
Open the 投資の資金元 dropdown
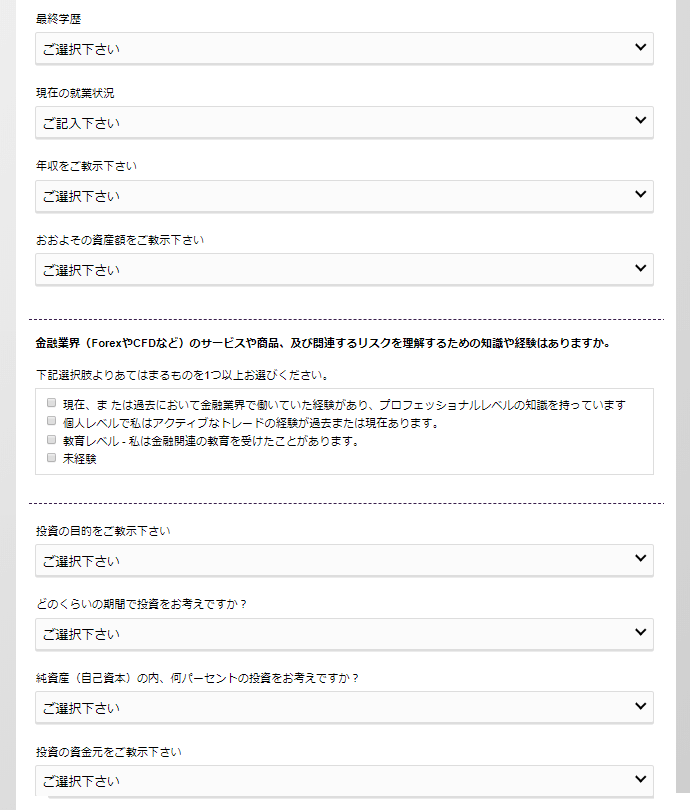pyautogui.click(x=344, y=781)
